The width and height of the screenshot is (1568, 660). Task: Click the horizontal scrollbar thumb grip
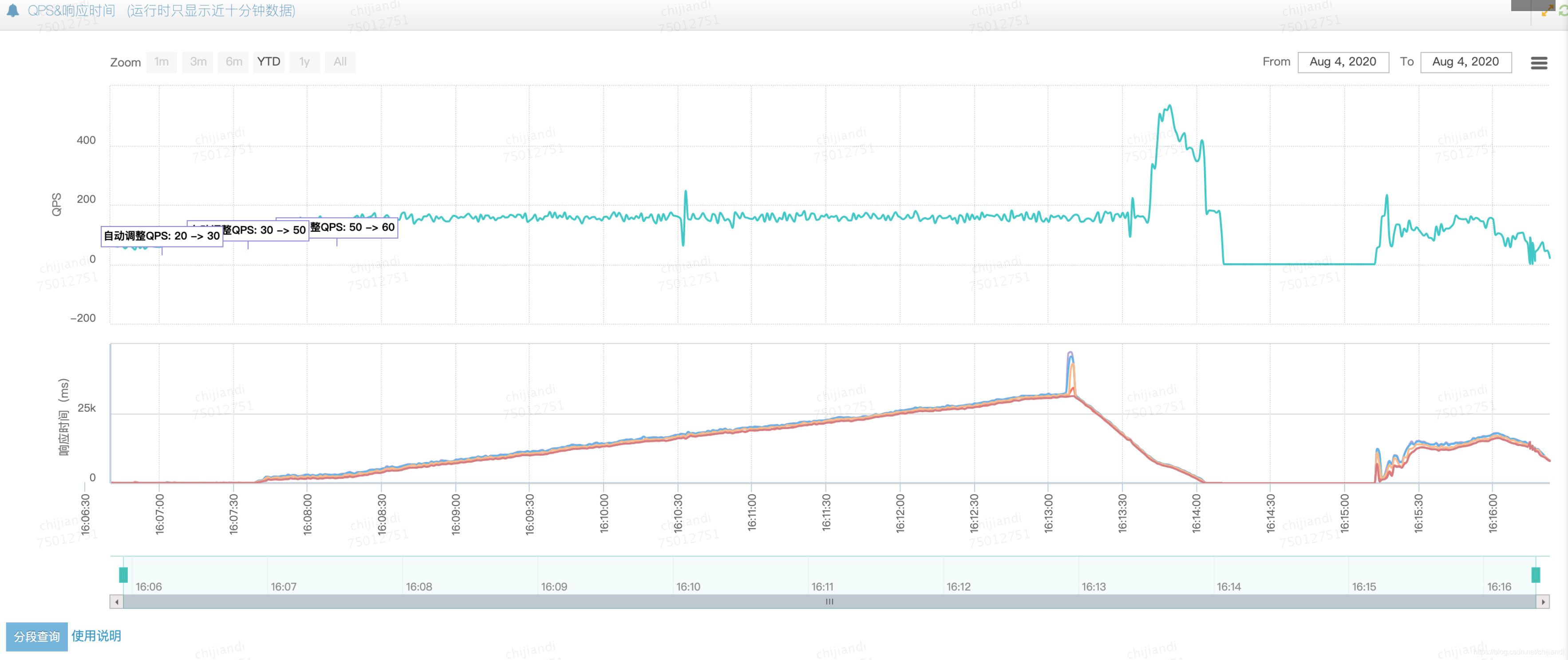coord(829,601)
